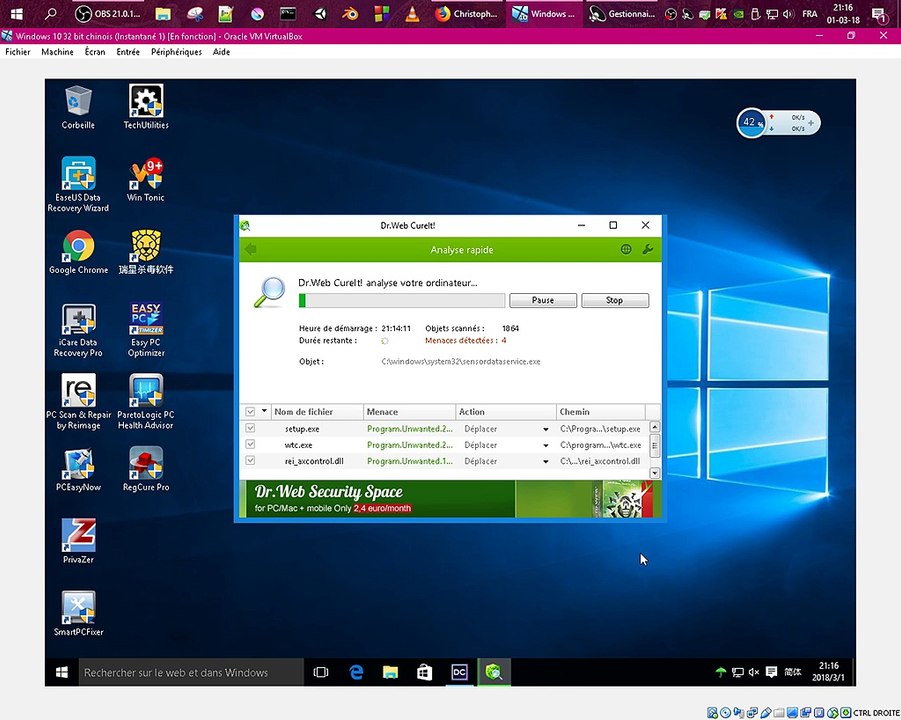The height and width of the screenshot is (720, 901).
Task: Switch to host OBS 21.0.1 taskbar button
Action: (x=109, y=14)
